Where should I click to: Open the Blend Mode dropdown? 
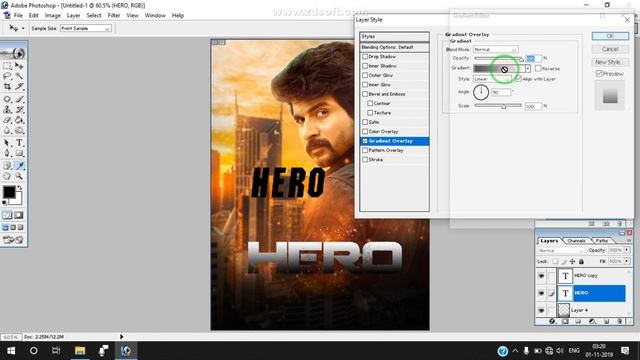[496, 49]
